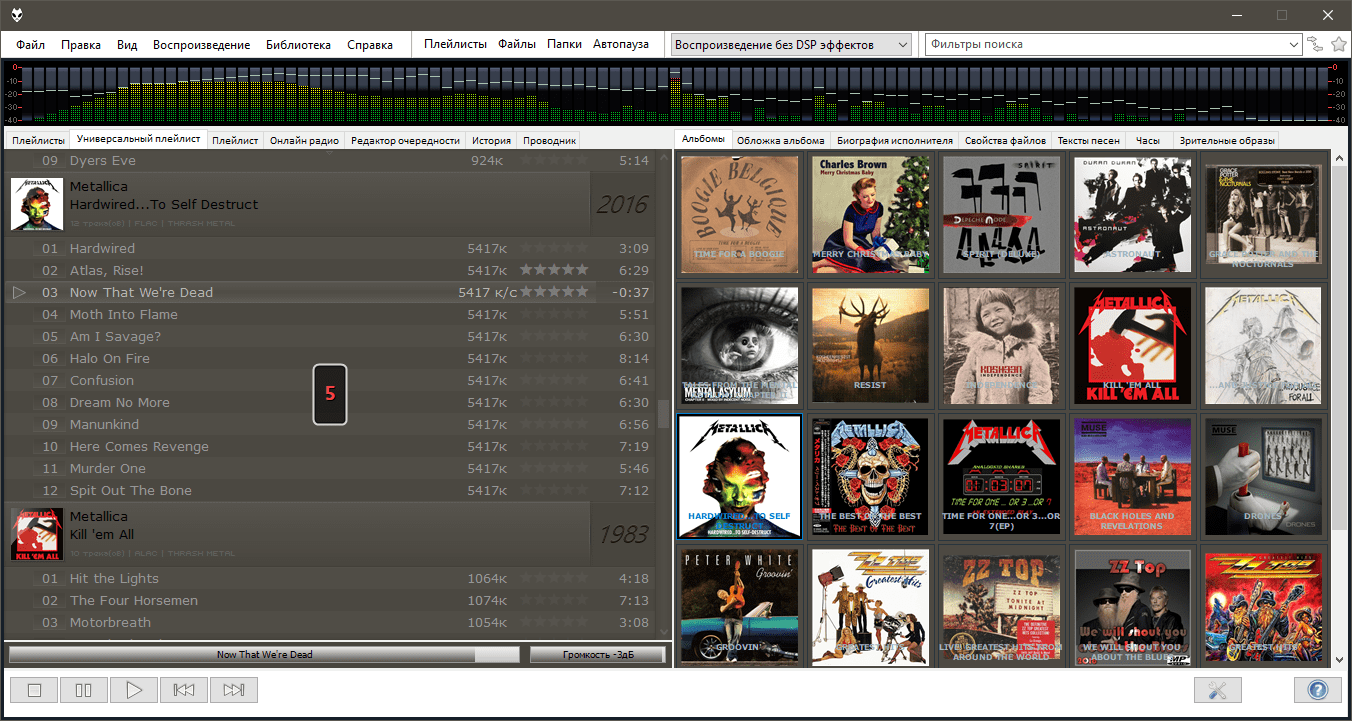Viewport: 1352px width, 721px height.
Task: Click the Now That We're Dead seek bar
Action: tap(264, 655)
